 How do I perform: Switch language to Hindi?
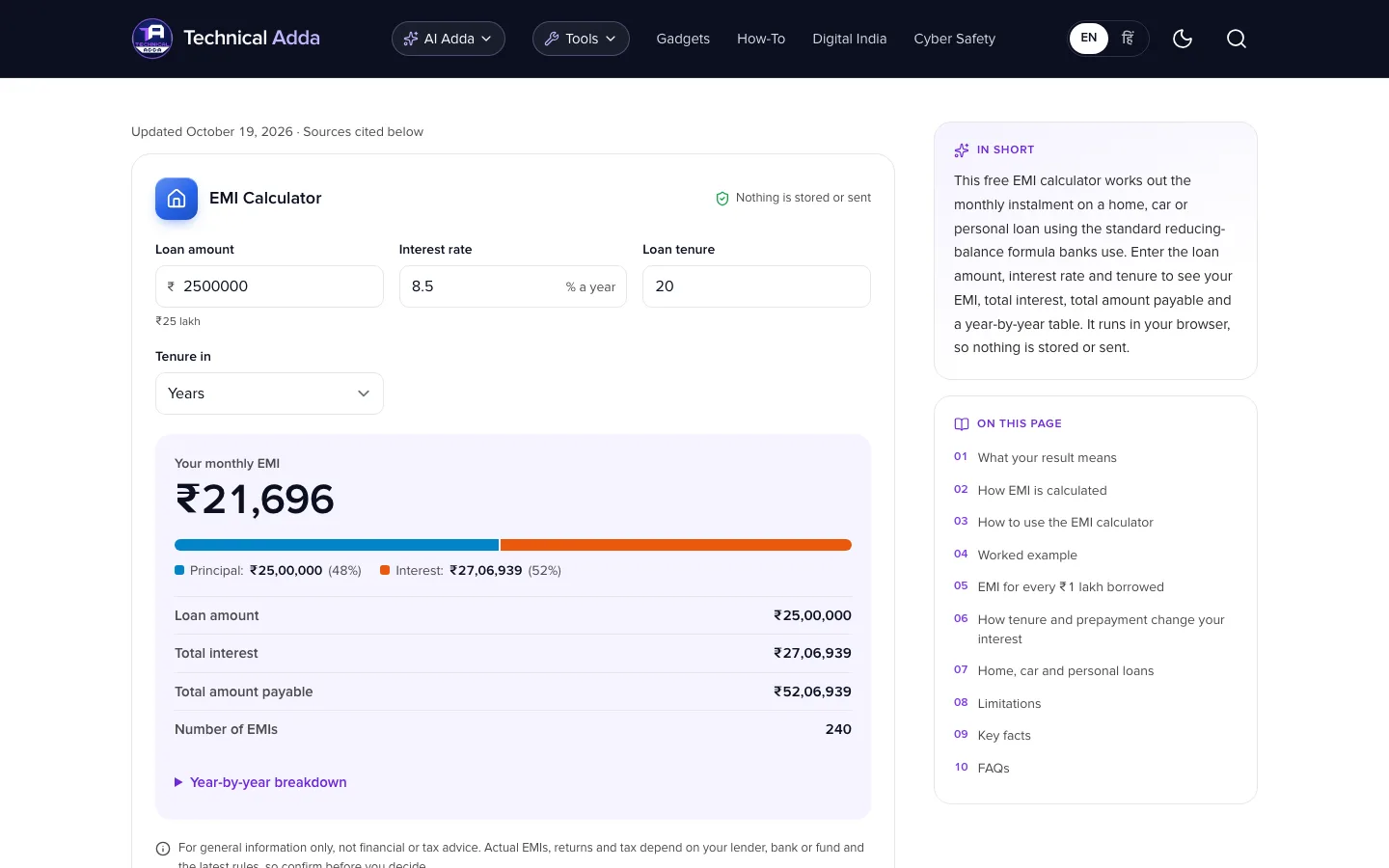click(1128, 39)
